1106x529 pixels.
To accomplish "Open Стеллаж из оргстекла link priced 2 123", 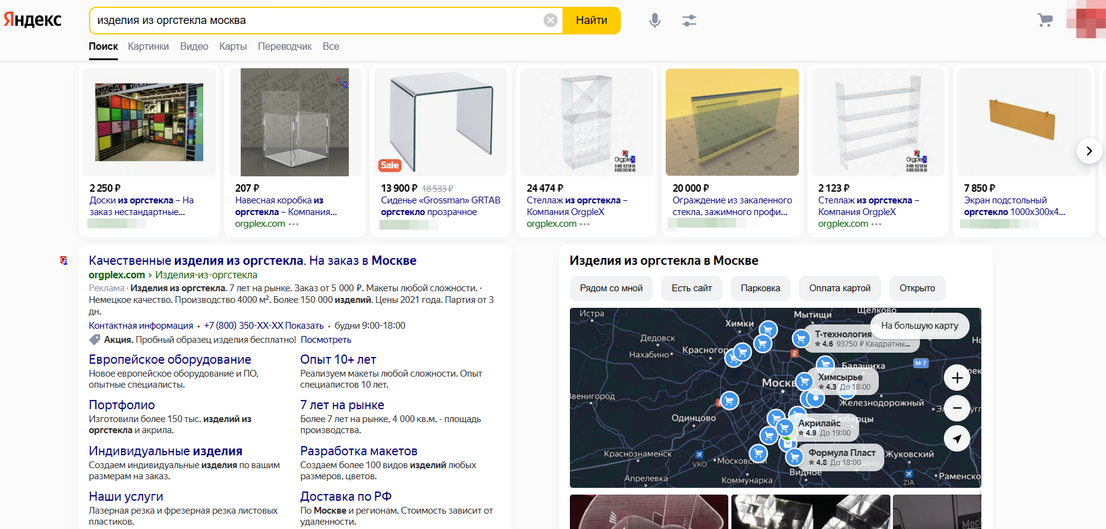I will [x=868, y=206].
